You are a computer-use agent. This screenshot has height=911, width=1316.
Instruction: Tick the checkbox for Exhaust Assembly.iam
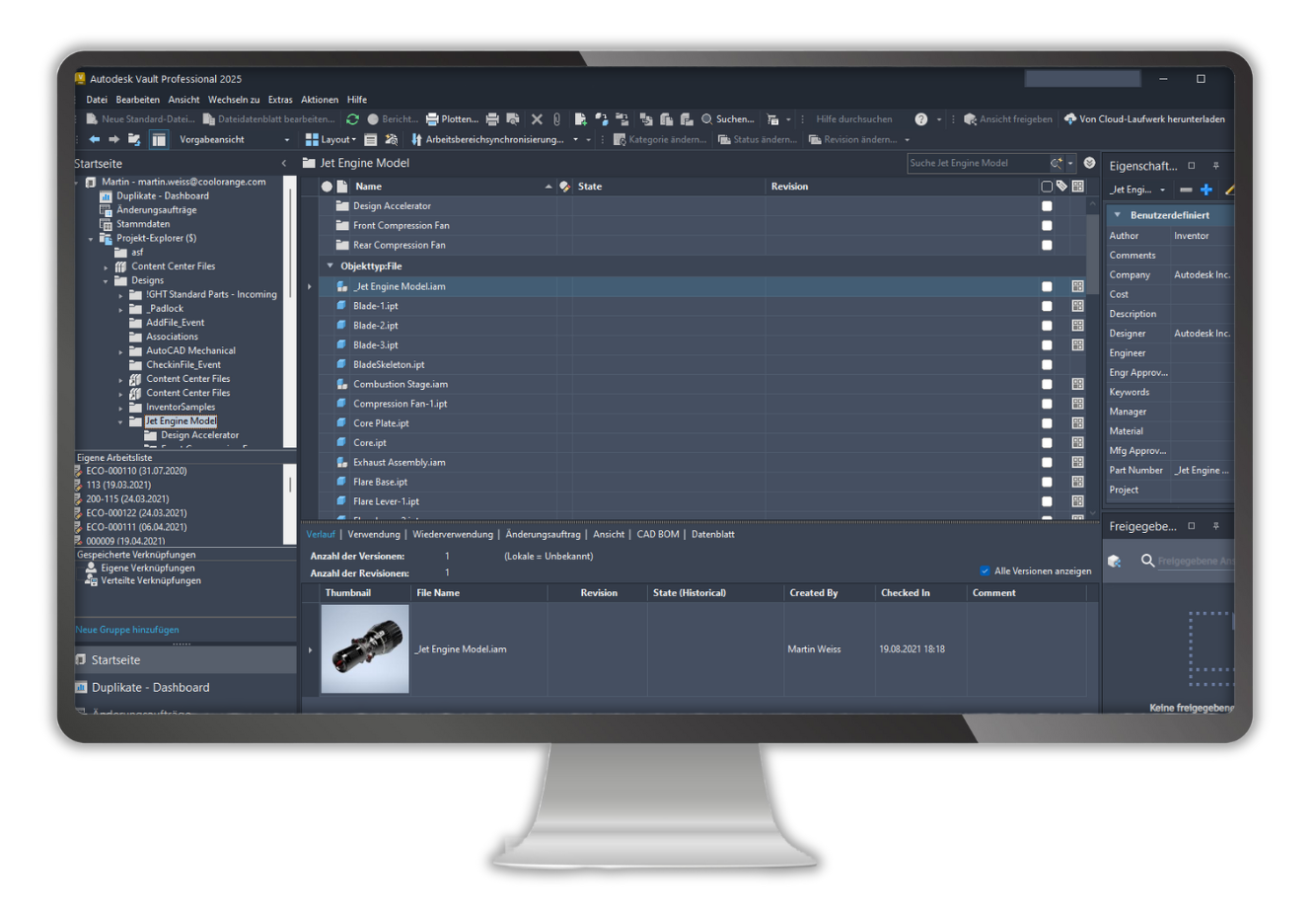click(1047, 463)
